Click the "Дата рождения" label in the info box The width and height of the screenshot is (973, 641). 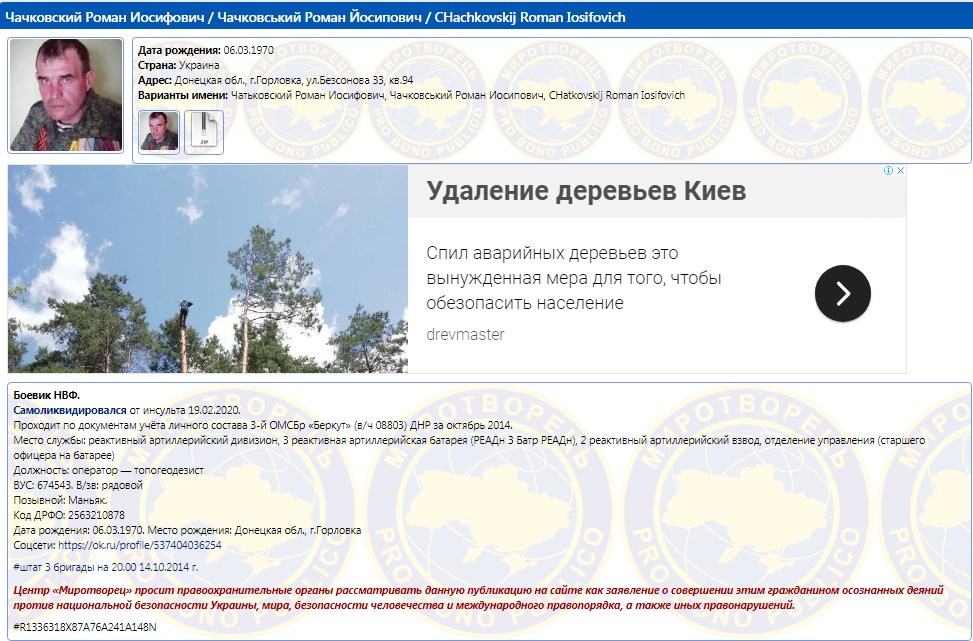tap(179, 50)
